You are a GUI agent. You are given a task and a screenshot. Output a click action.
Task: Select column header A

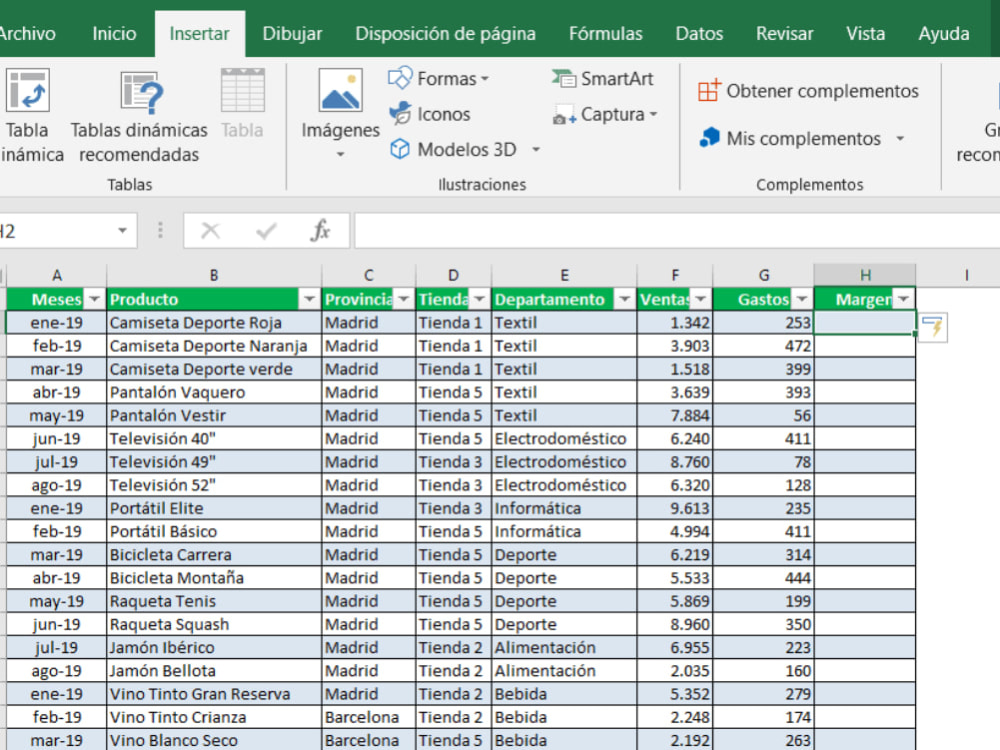click(x=57, y=275)
